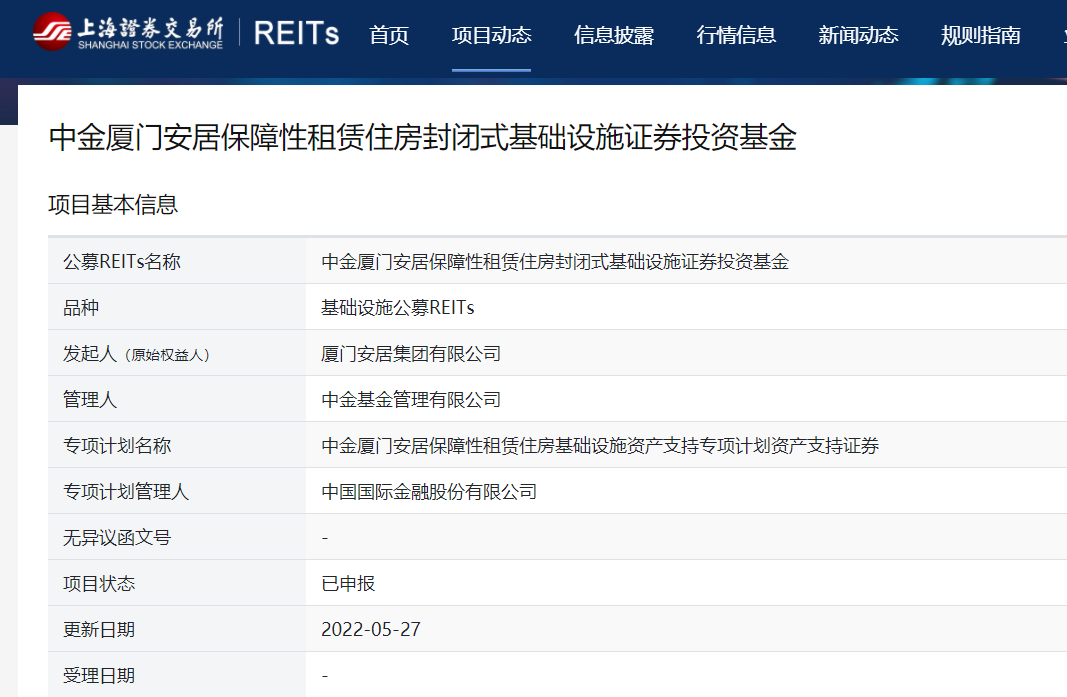Image resolution: width=1067 pixels, height=697 pixels.
Task: Select the 项目动态 navigation tab
Action: pyautogui.click(x=491, y=36)
